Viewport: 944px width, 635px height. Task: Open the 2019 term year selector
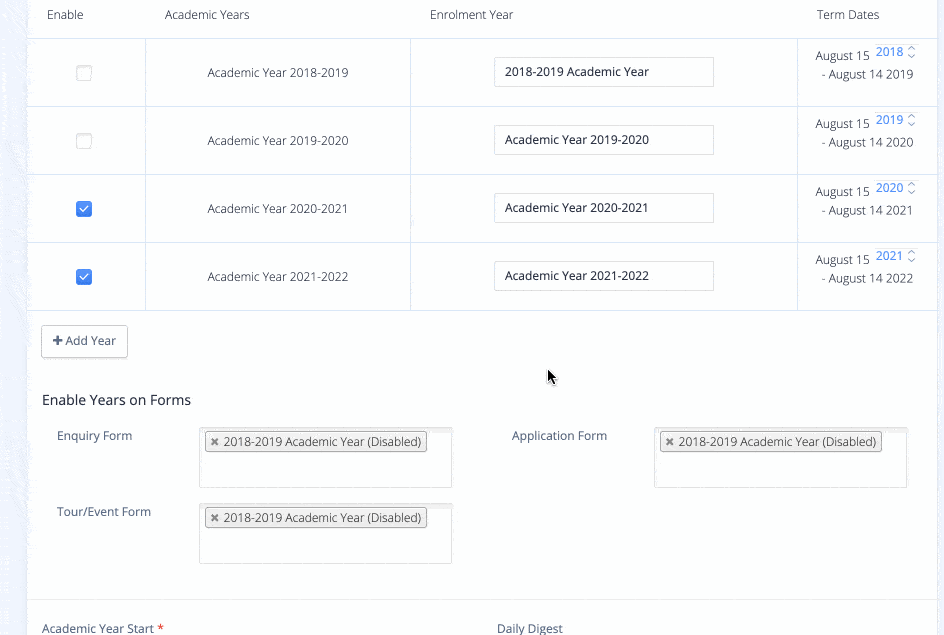pos(895,120)
